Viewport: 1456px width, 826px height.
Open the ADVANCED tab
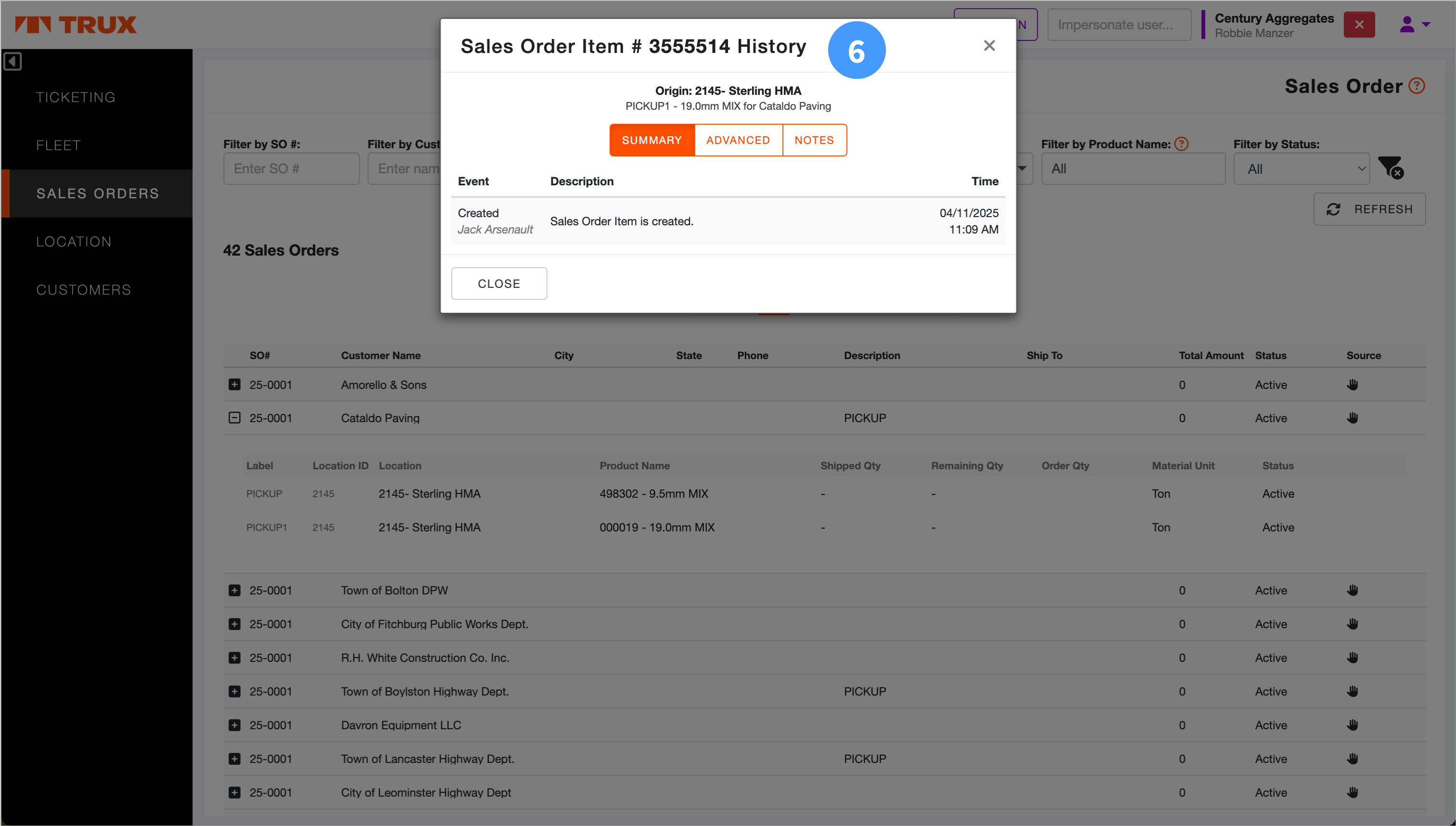tap(738, 140)
